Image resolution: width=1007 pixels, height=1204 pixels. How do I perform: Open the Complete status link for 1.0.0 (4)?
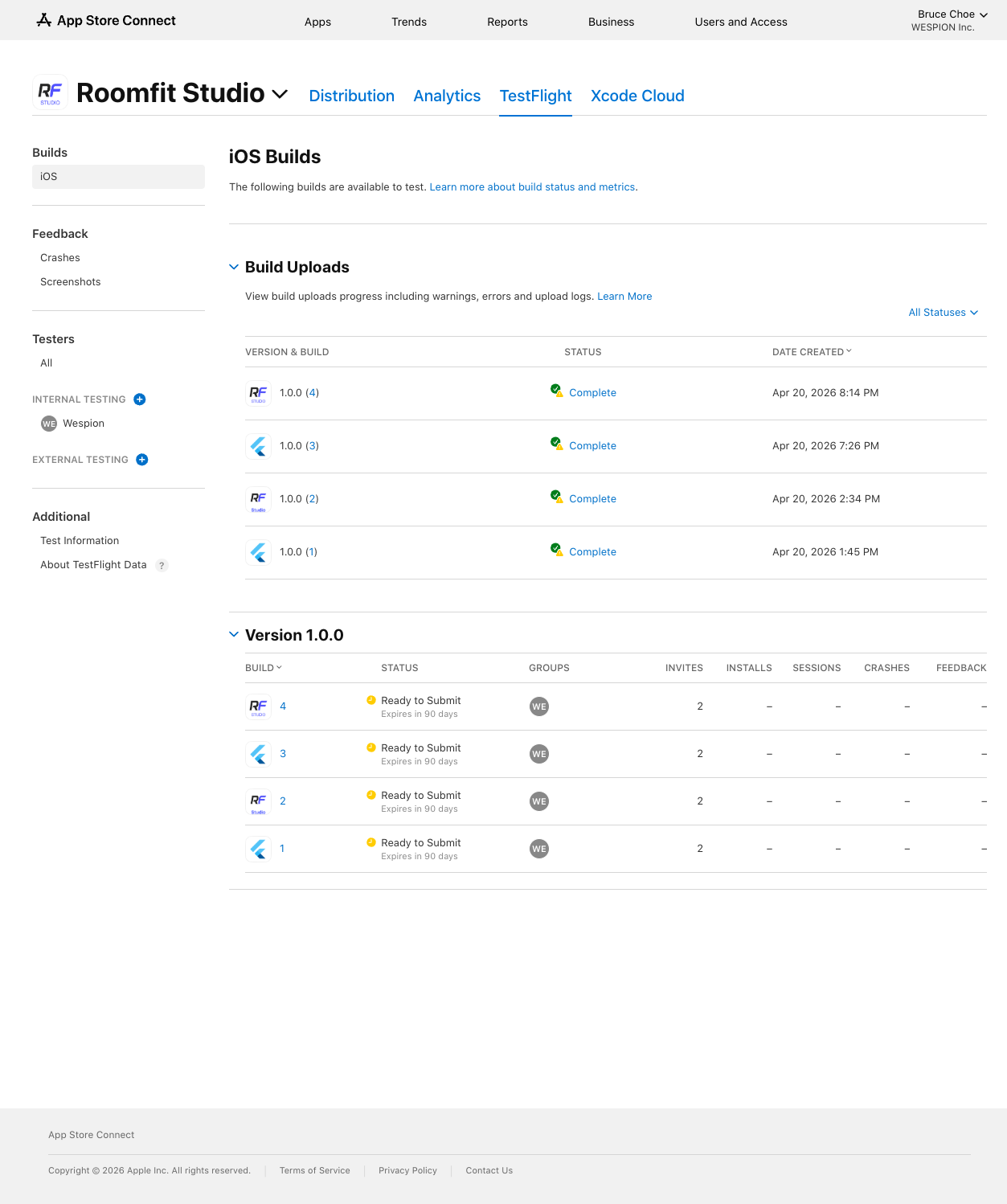pyautogui.click(x=592, y=393)
